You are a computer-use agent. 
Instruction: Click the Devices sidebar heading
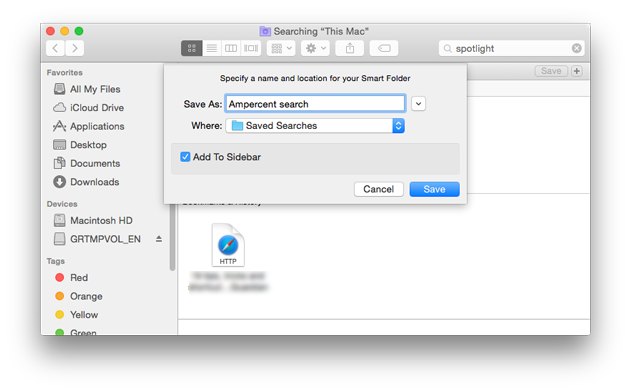point(62,204)
